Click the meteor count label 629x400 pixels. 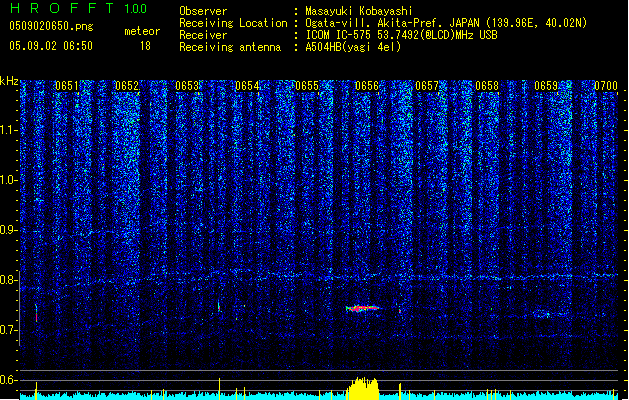point(142,31)
